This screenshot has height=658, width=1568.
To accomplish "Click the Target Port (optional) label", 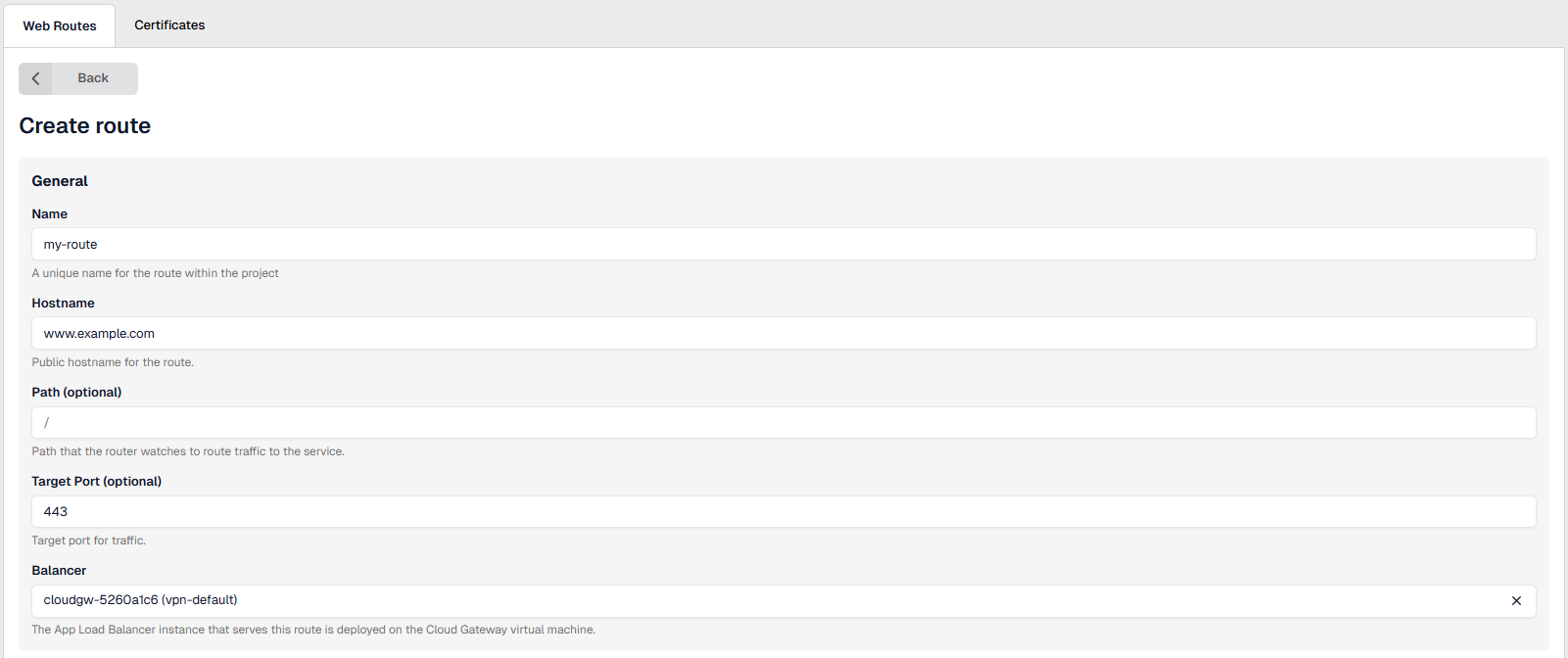I will pyautogui.click(x=96, y=482).
